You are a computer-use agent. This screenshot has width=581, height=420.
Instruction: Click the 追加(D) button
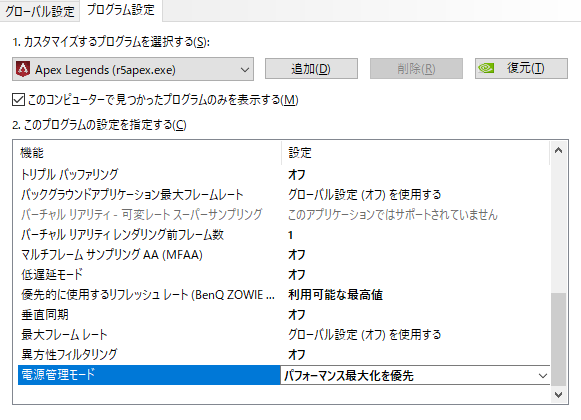click(311, 69)
